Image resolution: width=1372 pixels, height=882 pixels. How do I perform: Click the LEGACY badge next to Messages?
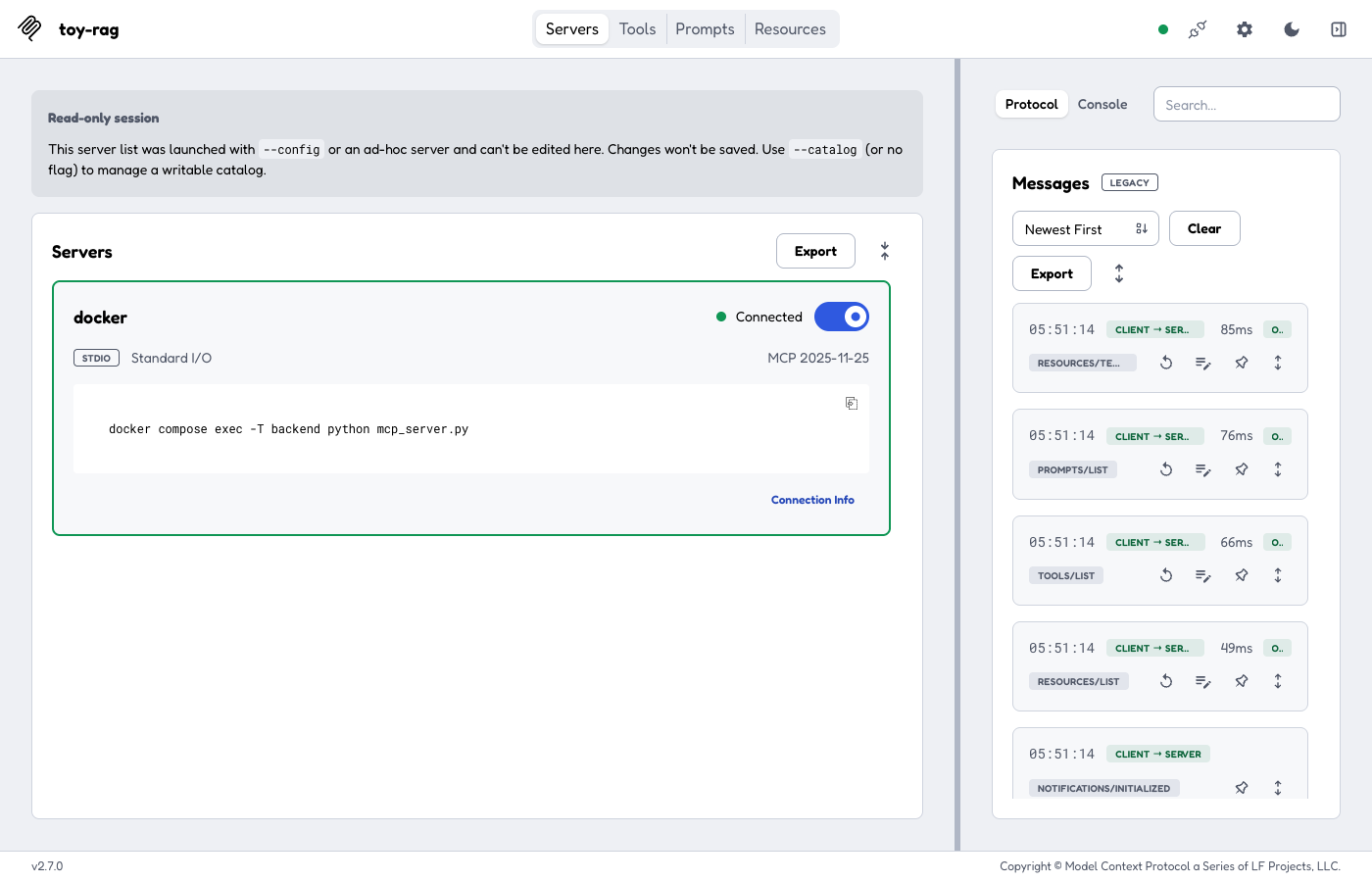point(1130,182)
